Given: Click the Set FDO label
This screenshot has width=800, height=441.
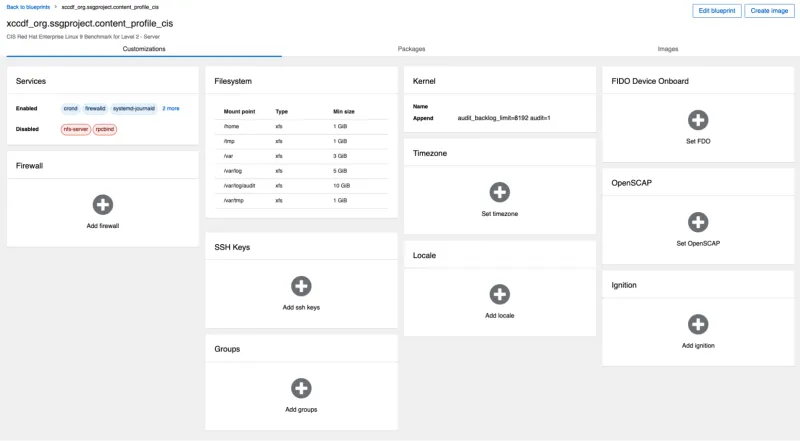Looking at the screenshot, I should coord(698,141).
